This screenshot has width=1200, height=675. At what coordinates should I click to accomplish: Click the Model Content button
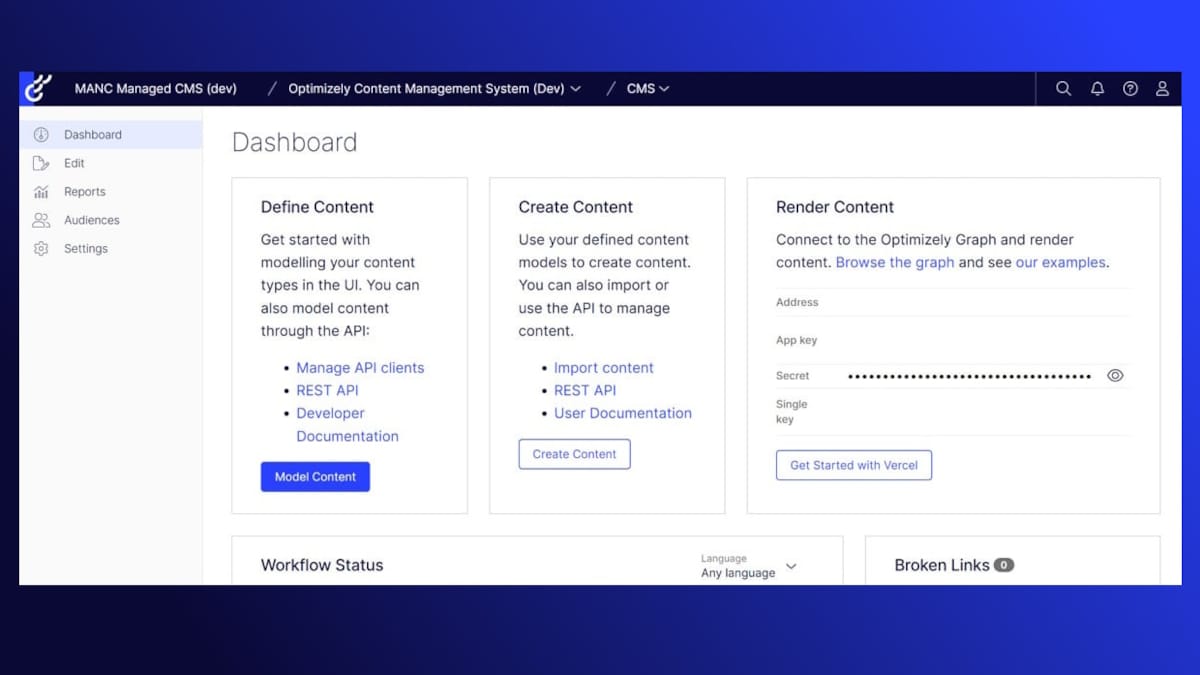(x=315, y=477)
